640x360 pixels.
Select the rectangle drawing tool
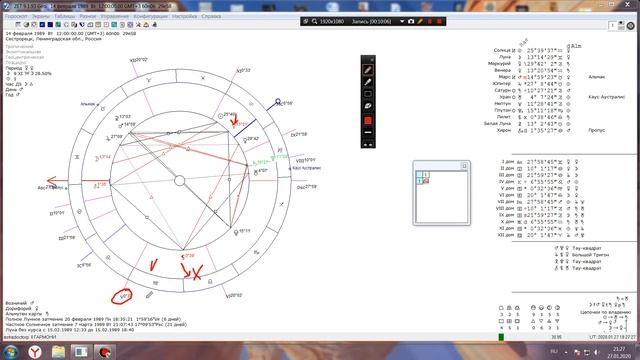coord(368,94)
